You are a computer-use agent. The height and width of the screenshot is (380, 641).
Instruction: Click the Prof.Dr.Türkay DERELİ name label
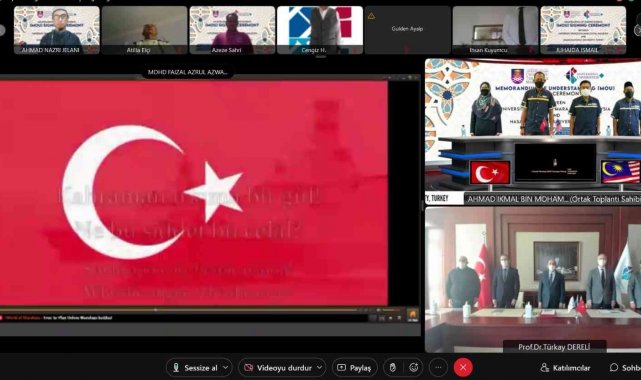(x=554, y=347)
